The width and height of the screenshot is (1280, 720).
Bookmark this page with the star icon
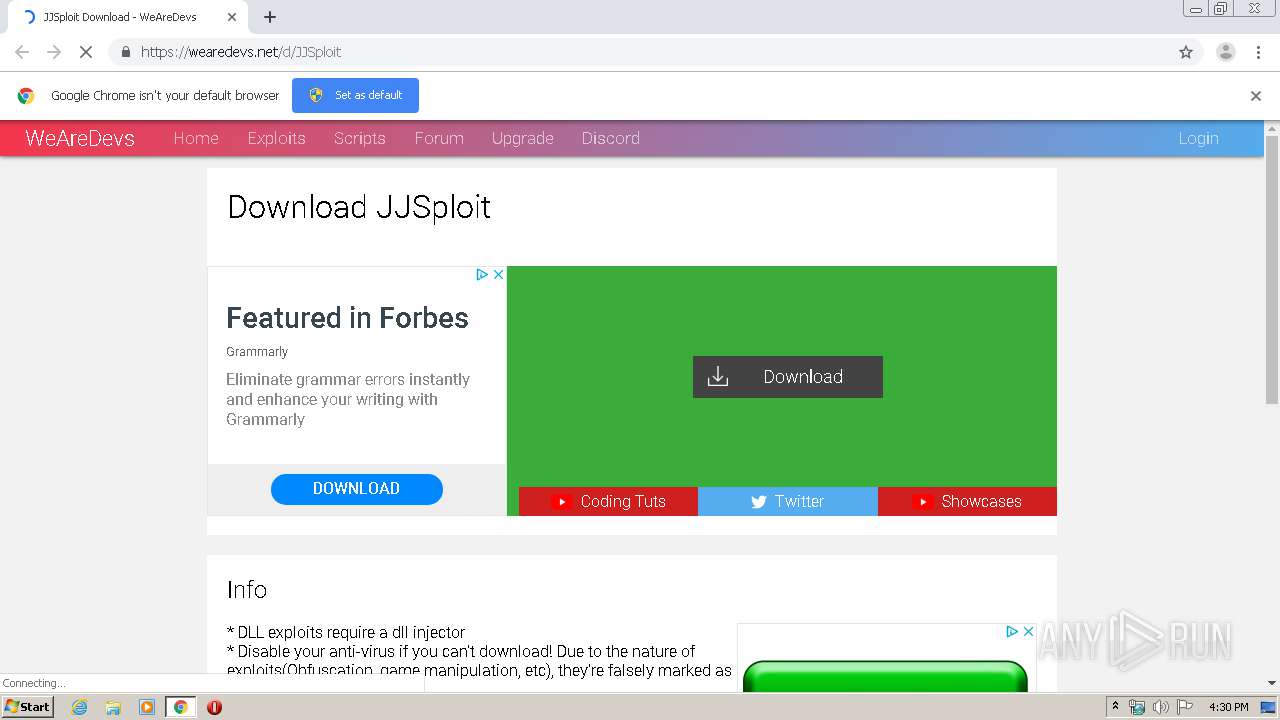coord(1186,52)
